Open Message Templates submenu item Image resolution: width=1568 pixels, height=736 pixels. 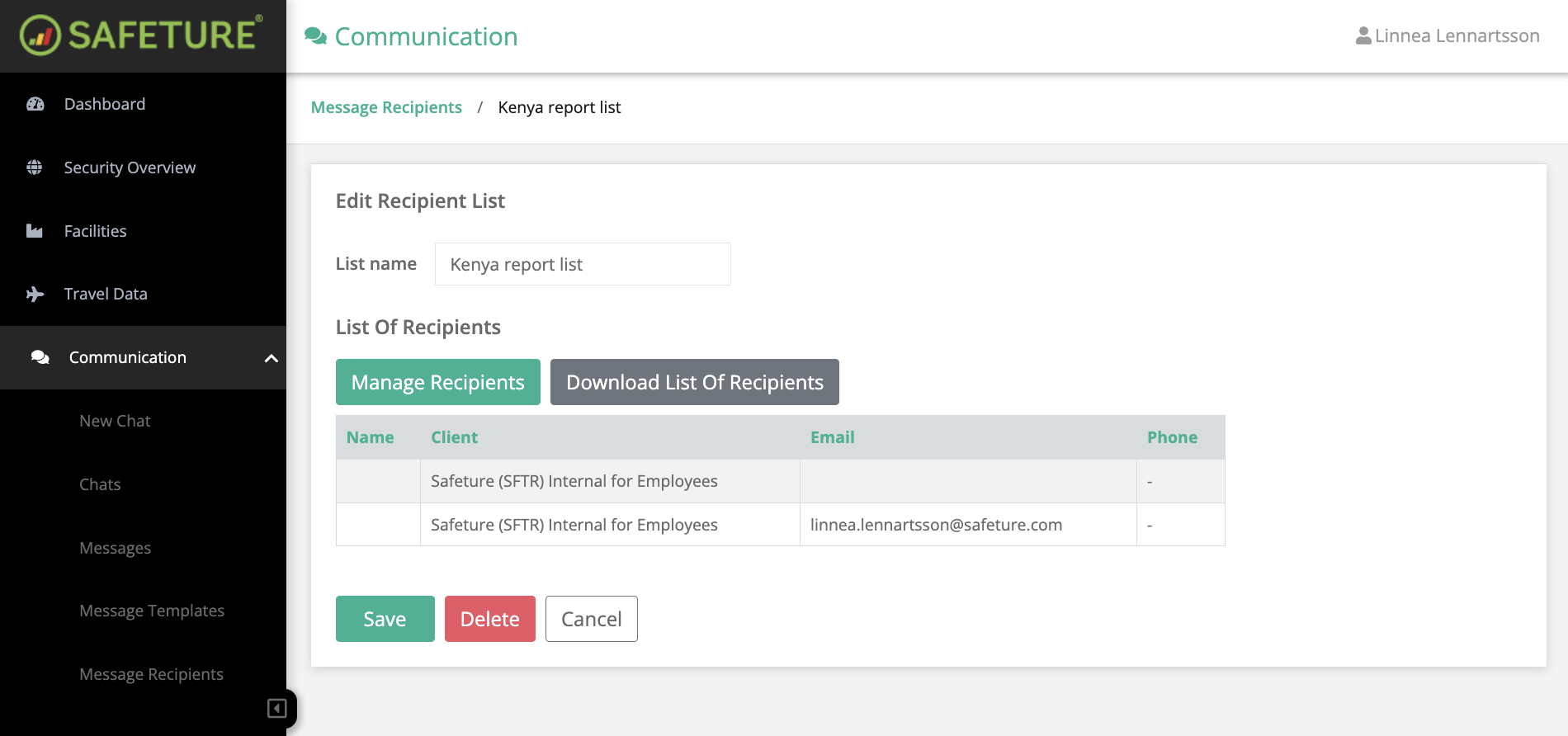tap(152, 611)
